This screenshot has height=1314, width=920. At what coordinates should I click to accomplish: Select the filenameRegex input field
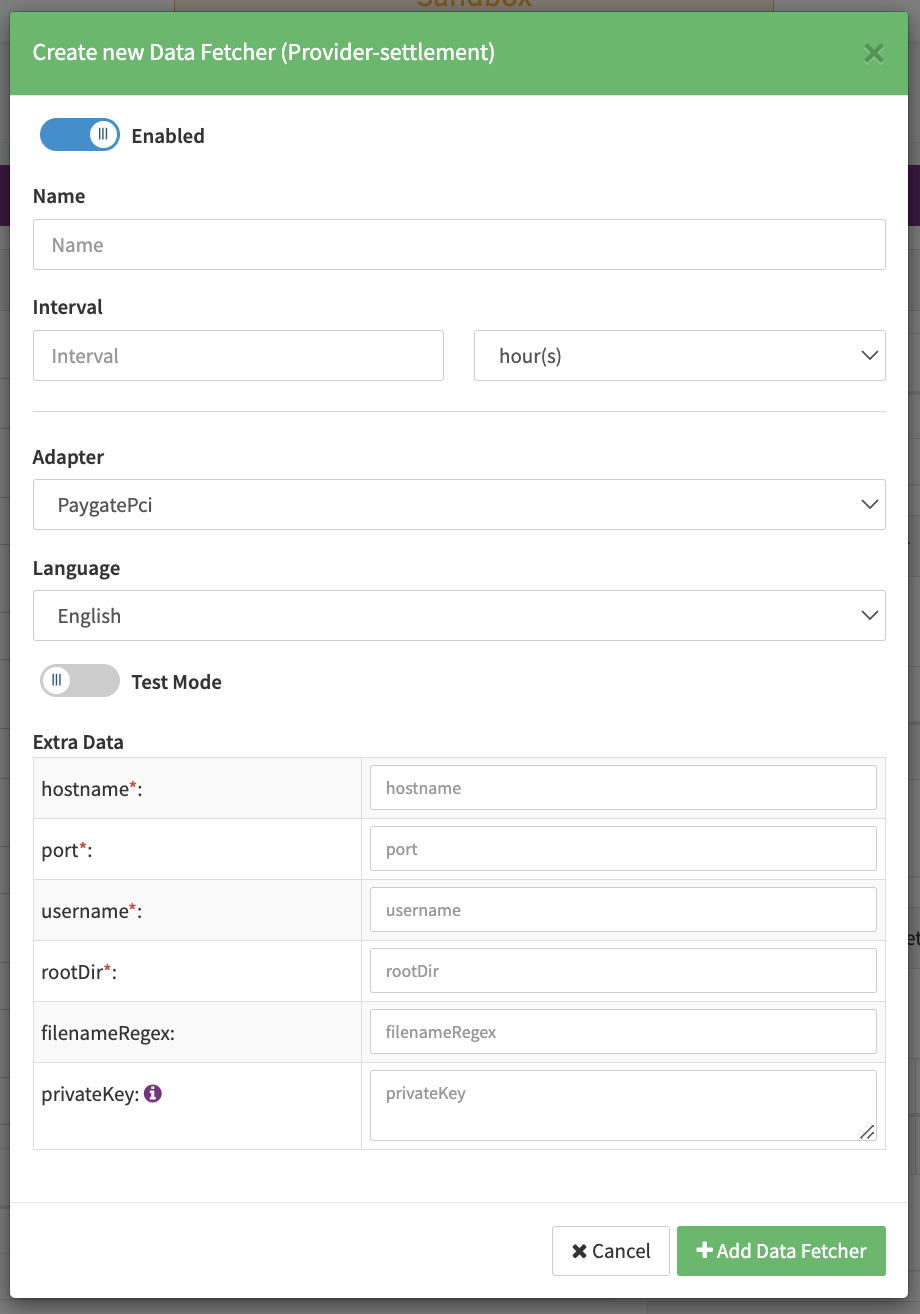click(623, 1032)
